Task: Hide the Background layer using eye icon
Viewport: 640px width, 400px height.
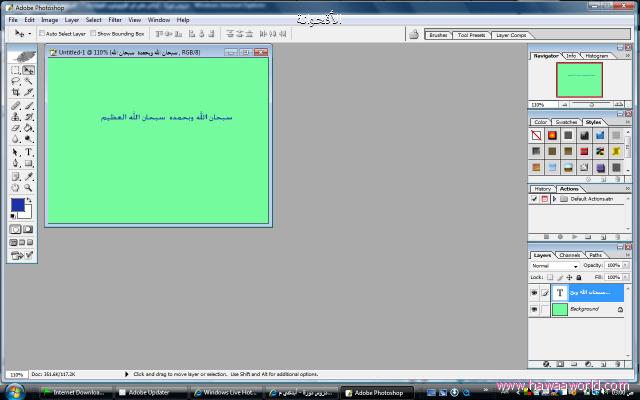Action: tap(534, 310)
